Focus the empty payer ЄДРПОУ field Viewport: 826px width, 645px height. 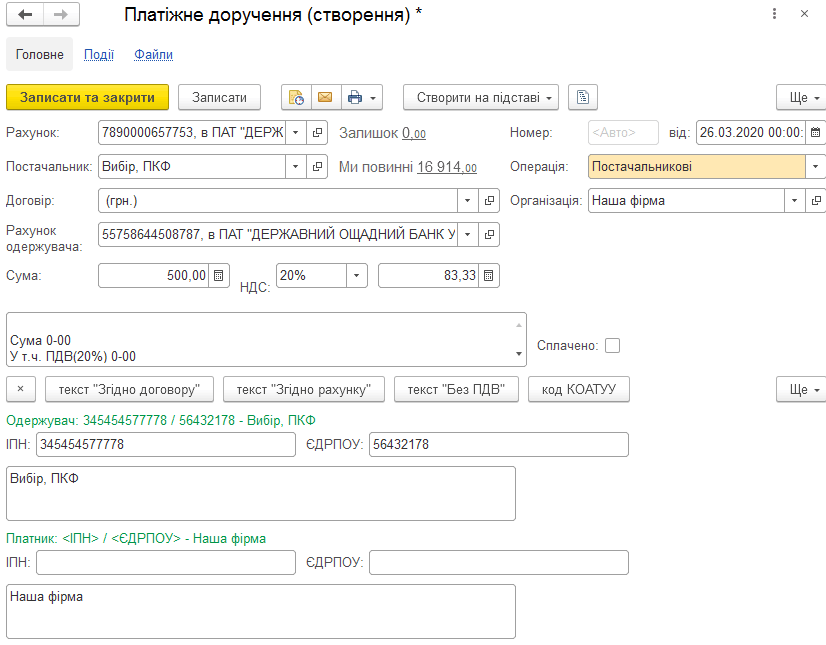point(499,562)
